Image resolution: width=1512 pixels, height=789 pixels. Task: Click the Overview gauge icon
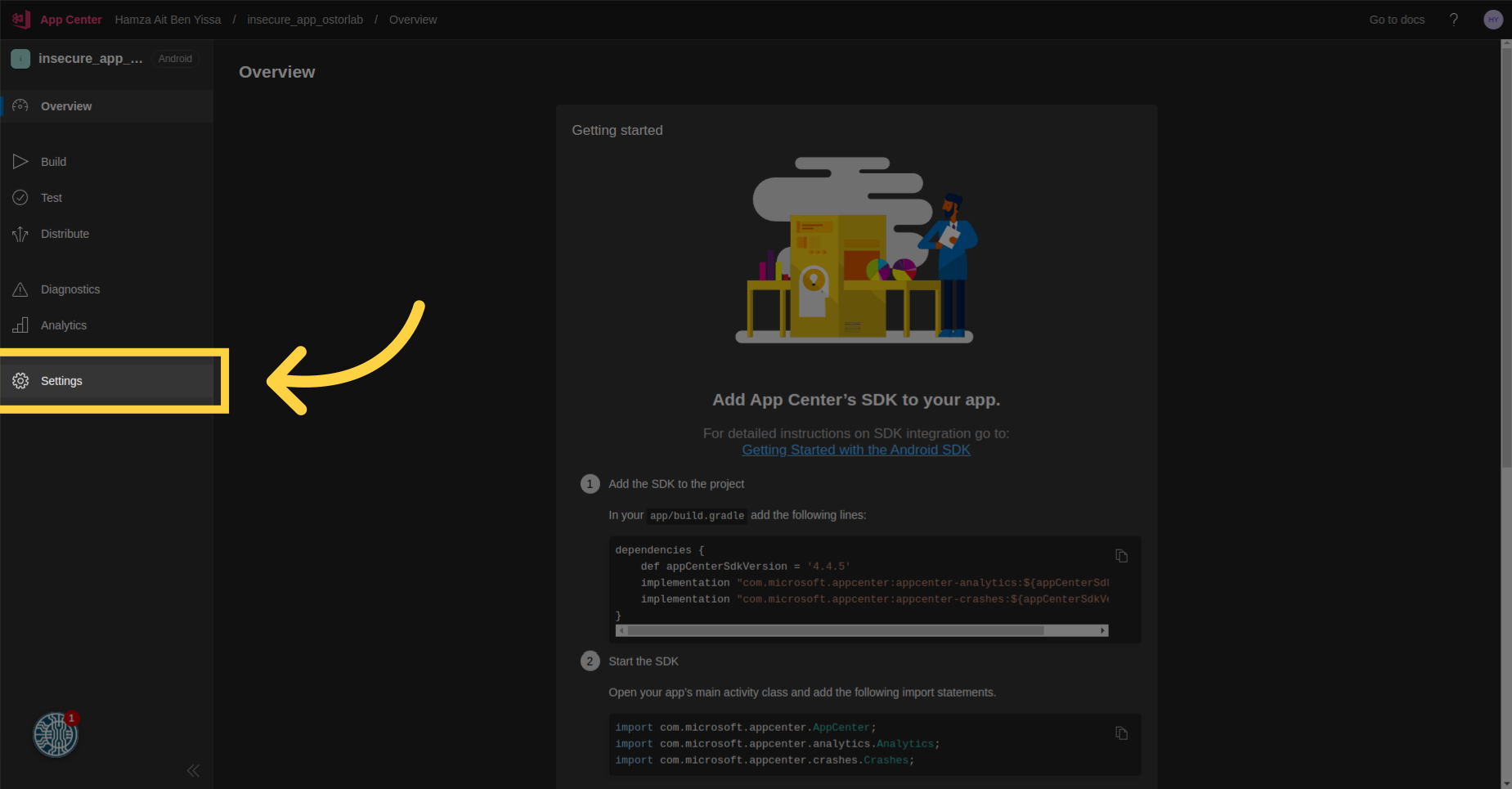[x=20, y=106]
